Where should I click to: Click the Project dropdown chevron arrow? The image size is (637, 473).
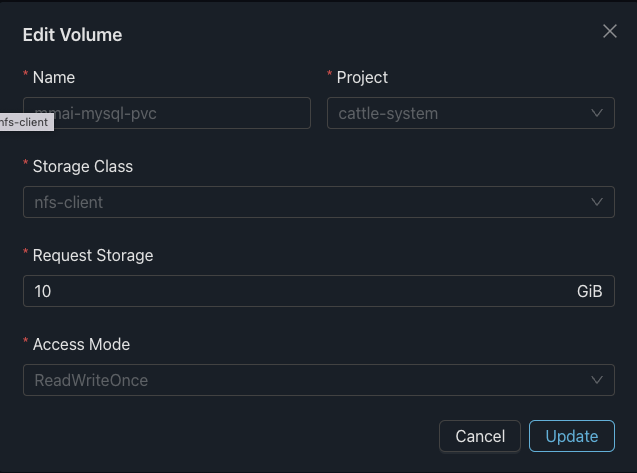coord(597,113)
